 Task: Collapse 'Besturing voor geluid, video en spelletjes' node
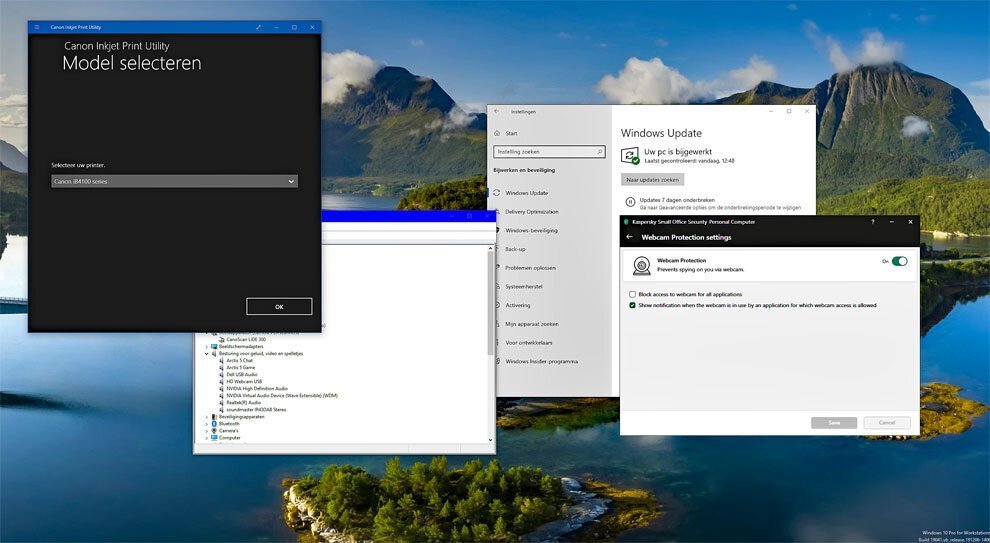coord(206,354)
